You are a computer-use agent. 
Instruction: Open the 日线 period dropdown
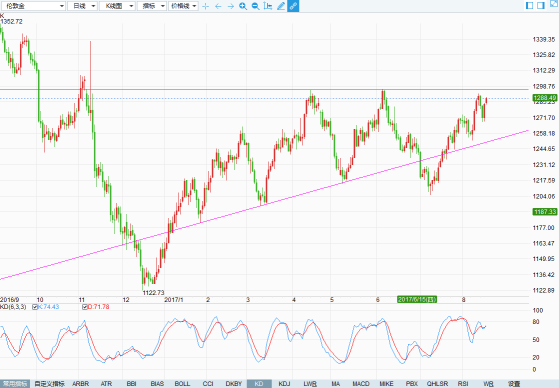[83, 6]
